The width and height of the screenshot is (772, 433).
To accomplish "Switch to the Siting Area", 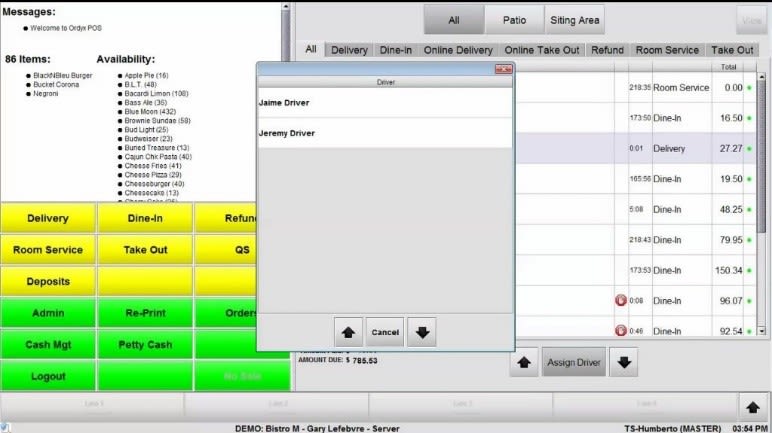I will tap(575, 20).
